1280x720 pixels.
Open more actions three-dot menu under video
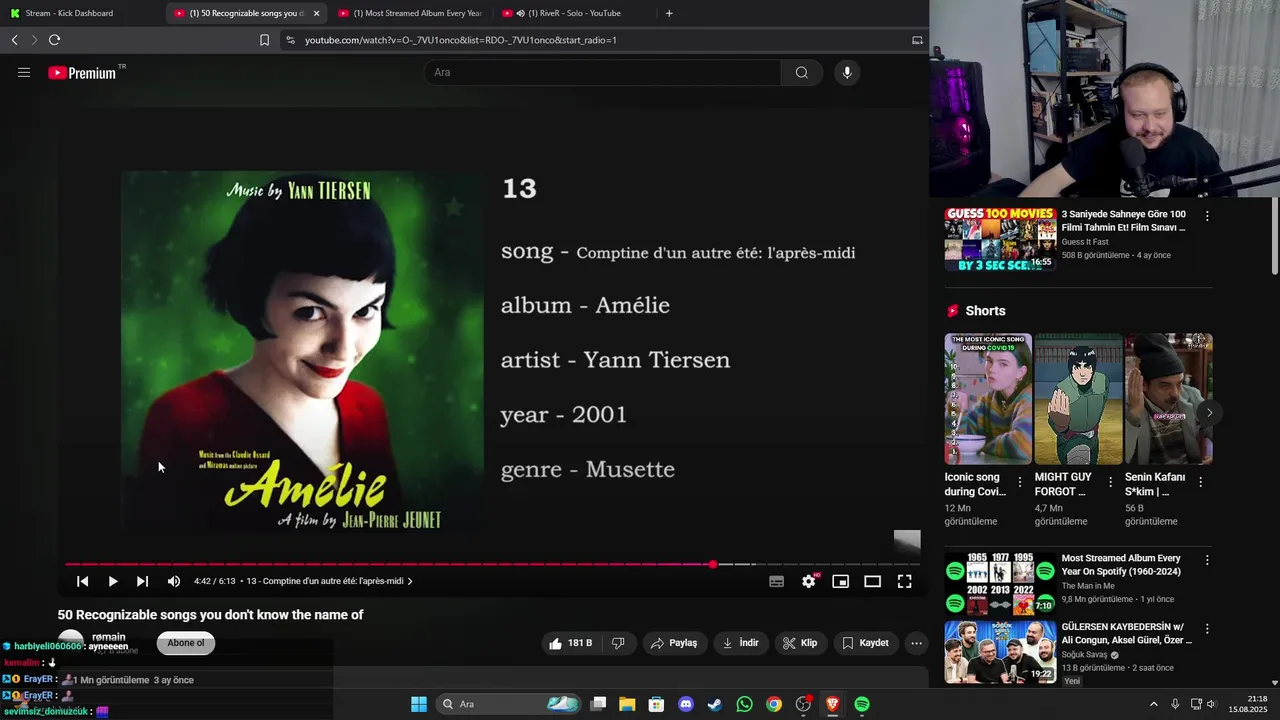[x=916, y=643]
